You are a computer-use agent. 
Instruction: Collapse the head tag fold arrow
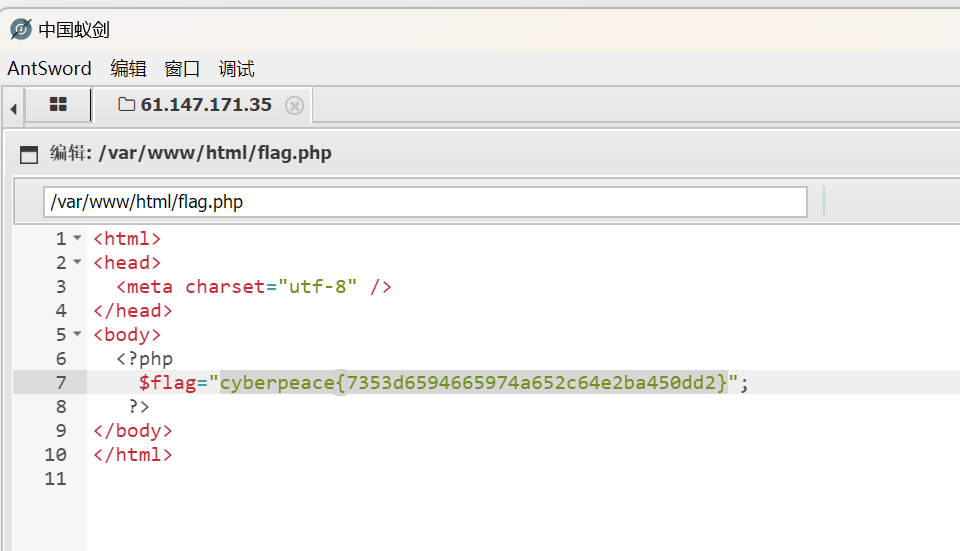(x=77, y=261)
